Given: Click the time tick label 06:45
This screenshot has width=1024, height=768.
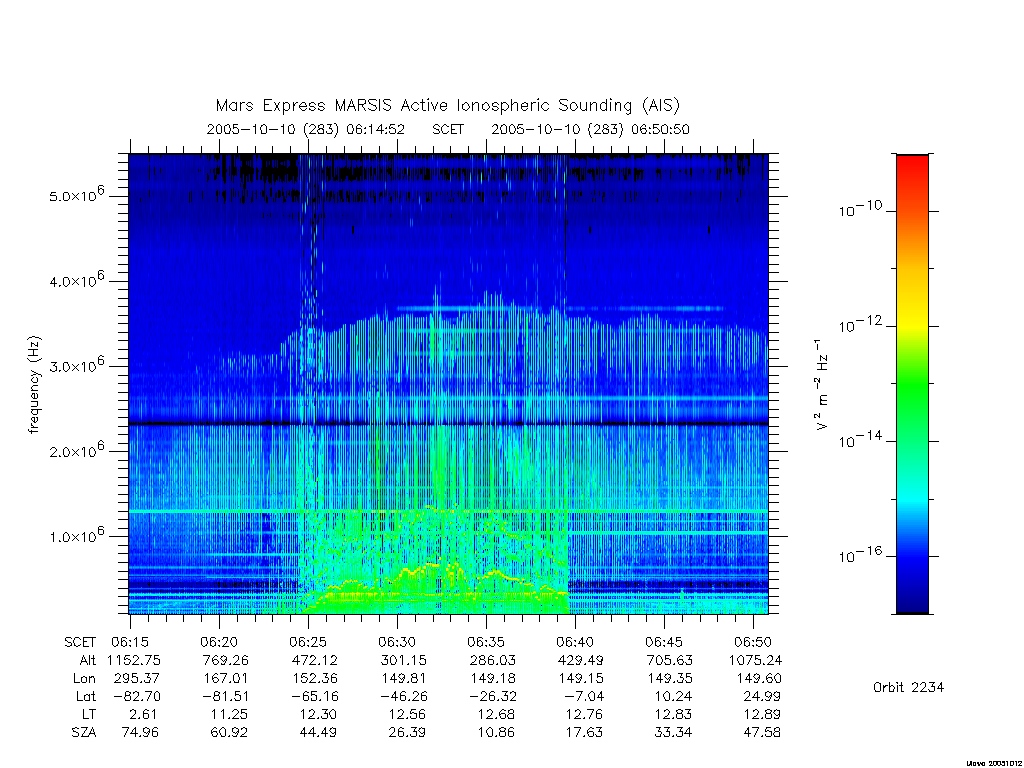Looking at the screenshot, I should [x=664, y=643].
